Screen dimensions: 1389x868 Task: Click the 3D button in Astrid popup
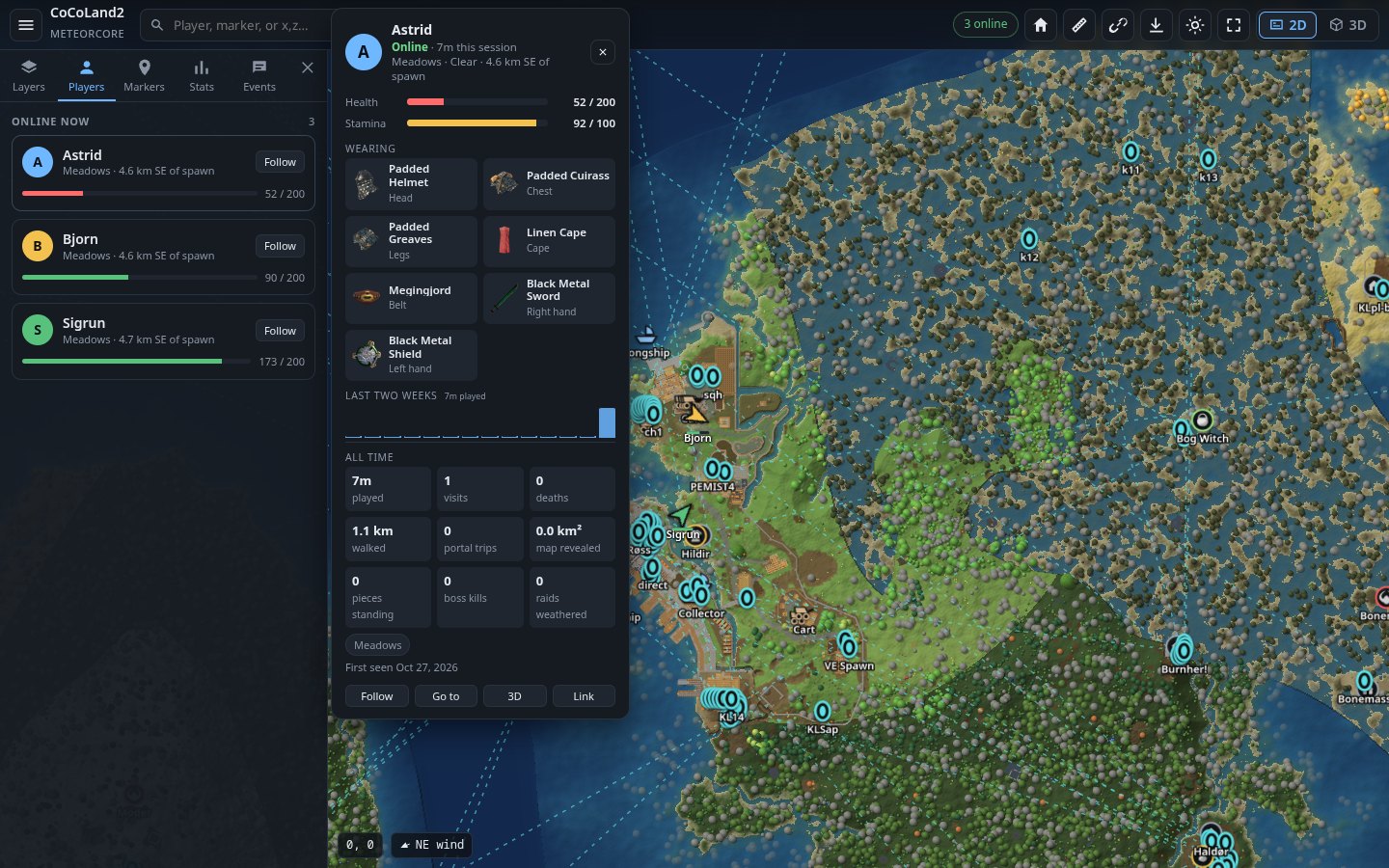515,696
